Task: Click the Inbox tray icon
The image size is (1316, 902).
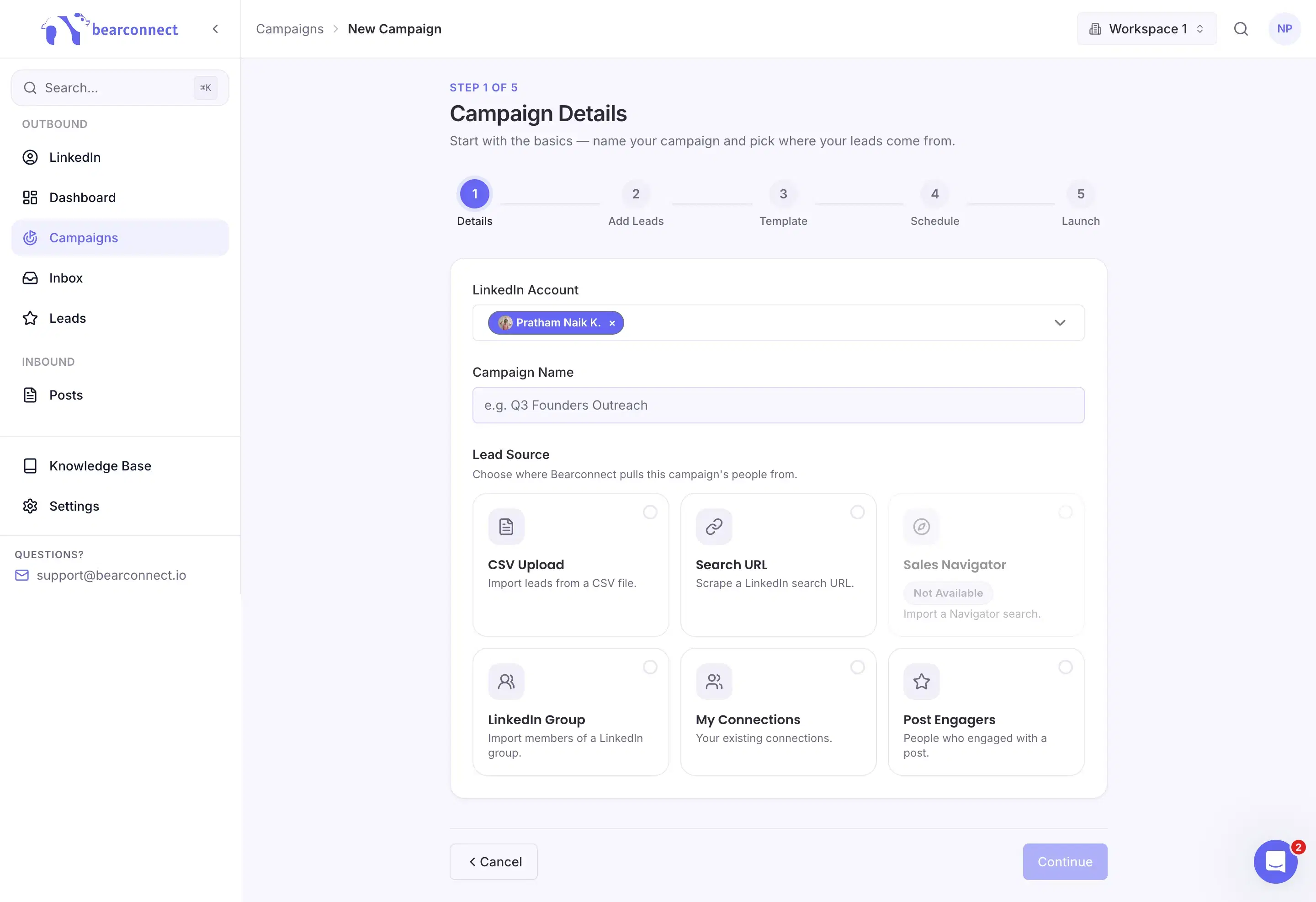Action: [x=30, y=278]
